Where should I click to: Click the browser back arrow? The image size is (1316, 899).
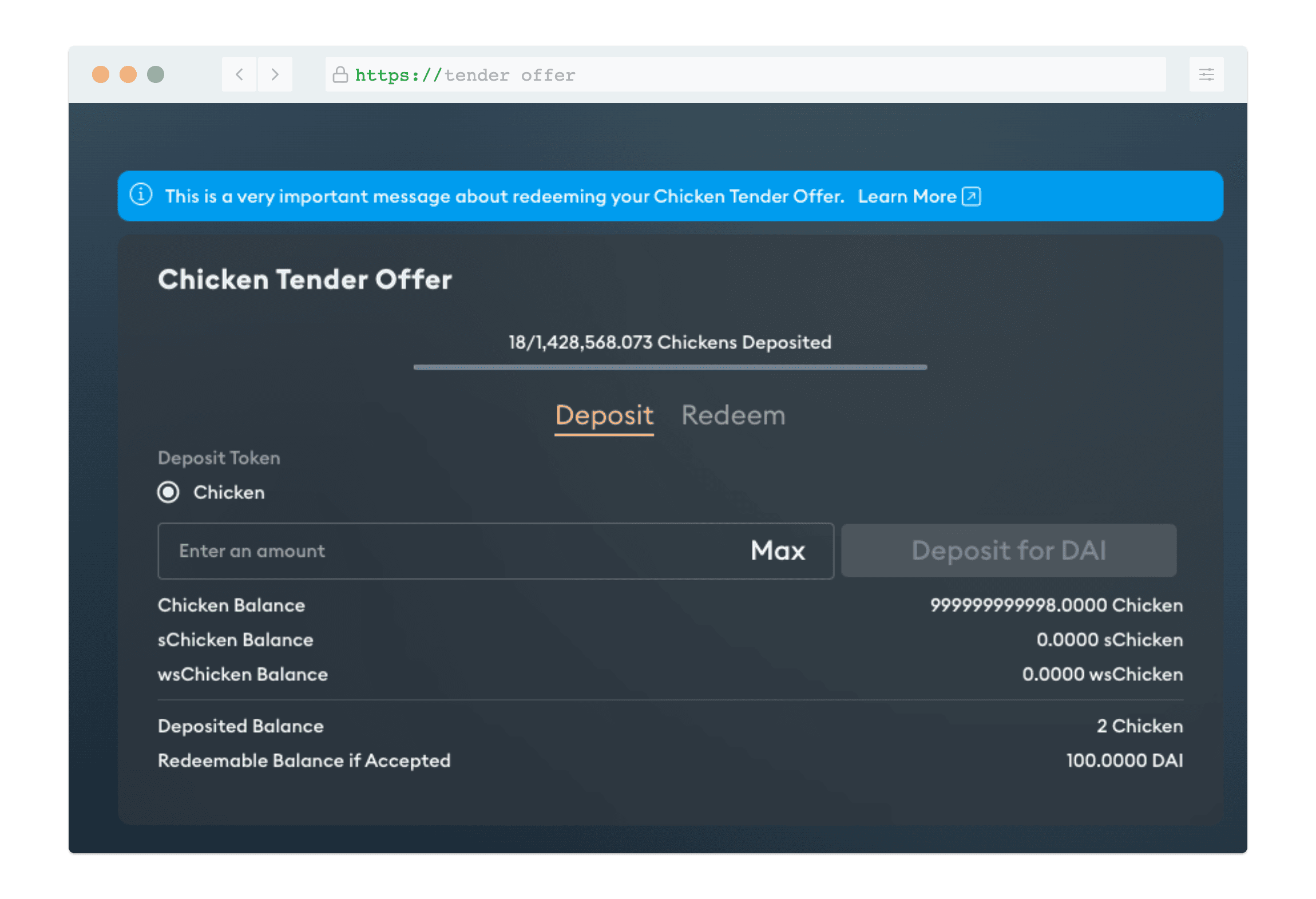240,74
